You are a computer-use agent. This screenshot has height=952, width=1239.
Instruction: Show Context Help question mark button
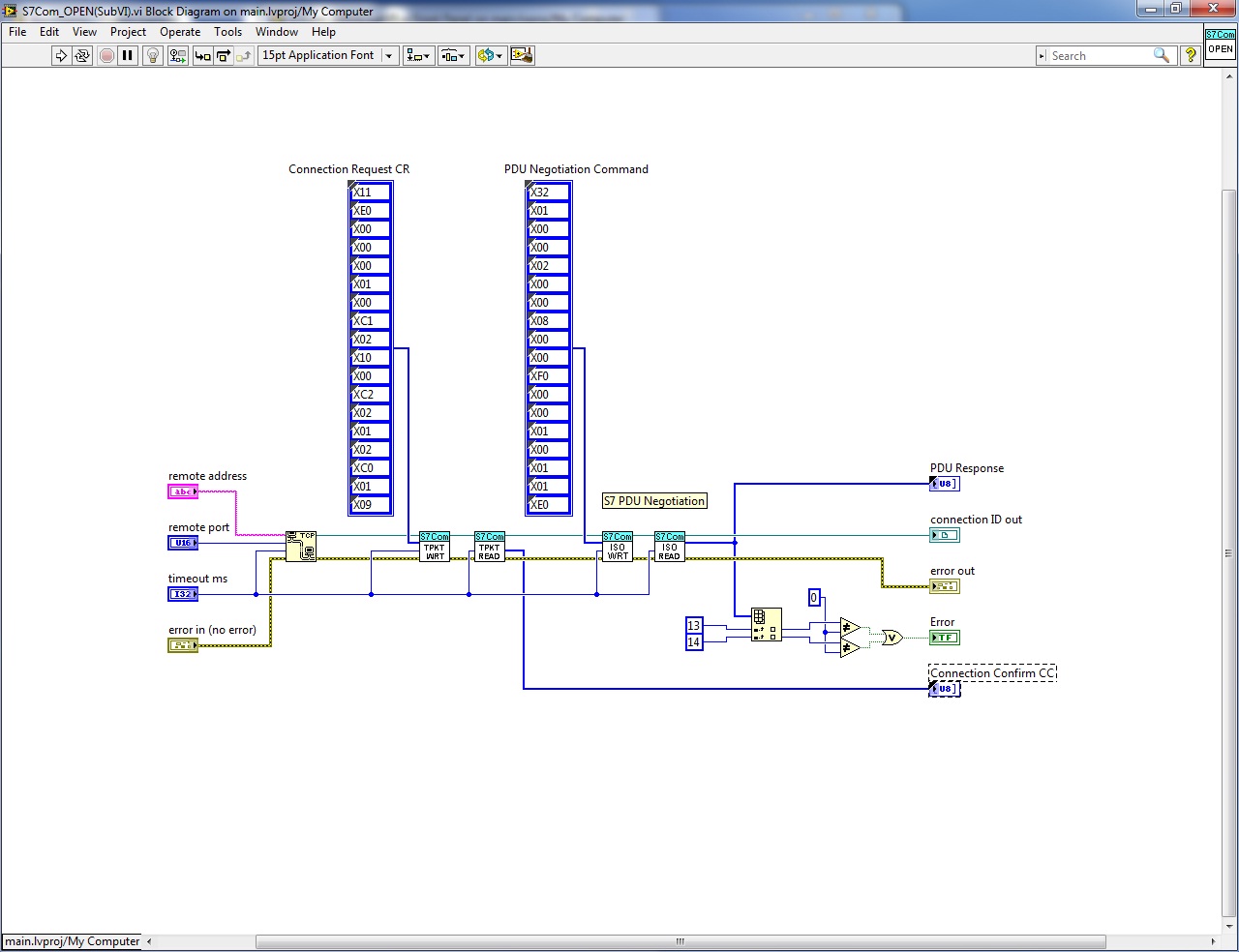coord(1191,55)
